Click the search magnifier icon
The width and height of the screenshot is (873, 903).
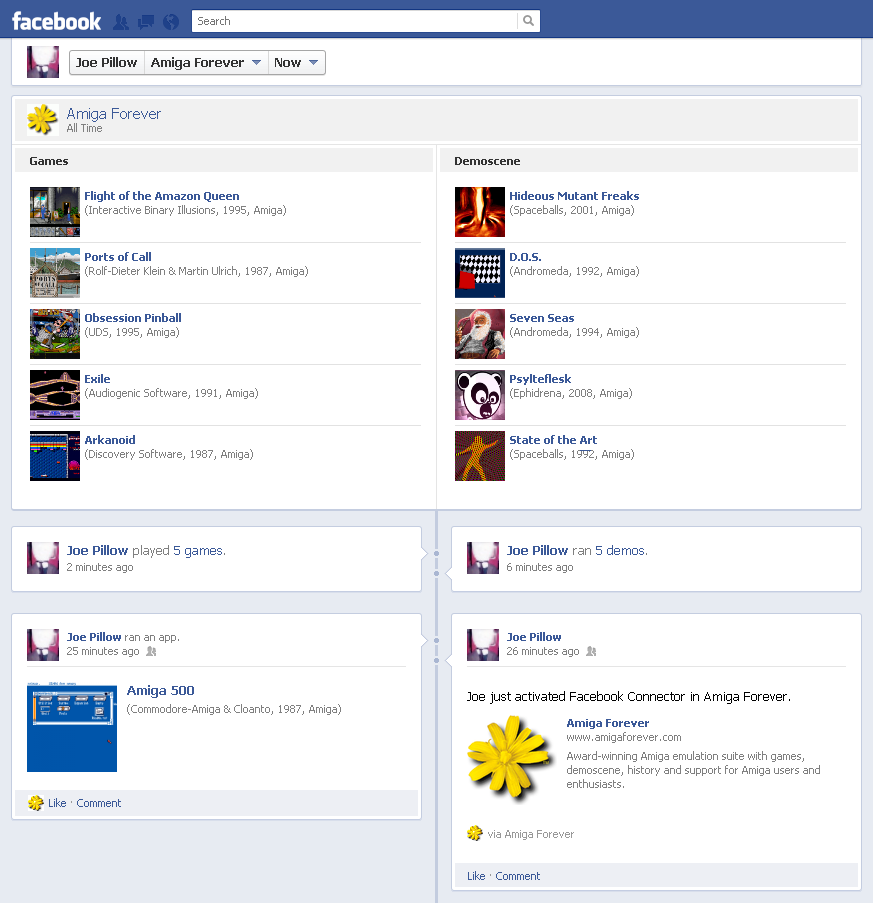528,21
